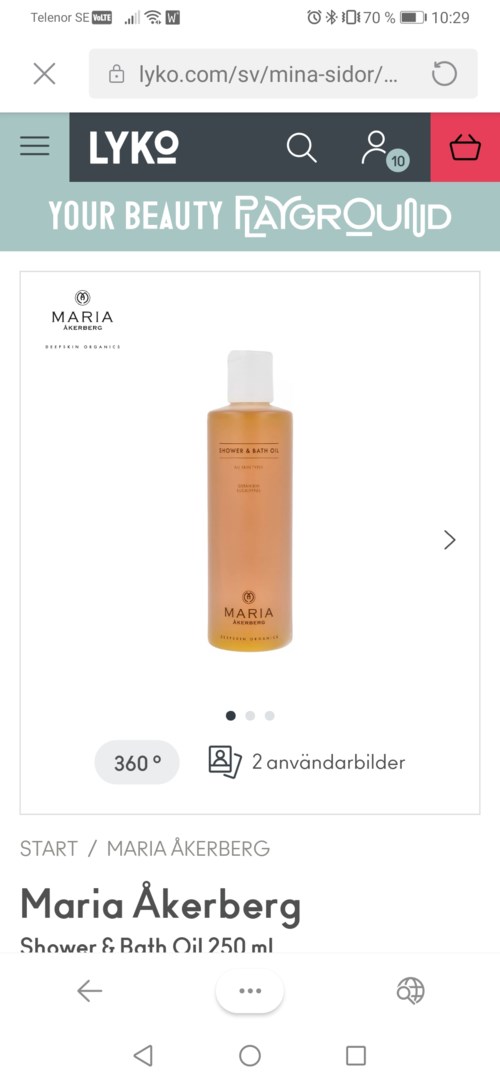
Task: Go to START breadcrumb
Action: (48, 849)
